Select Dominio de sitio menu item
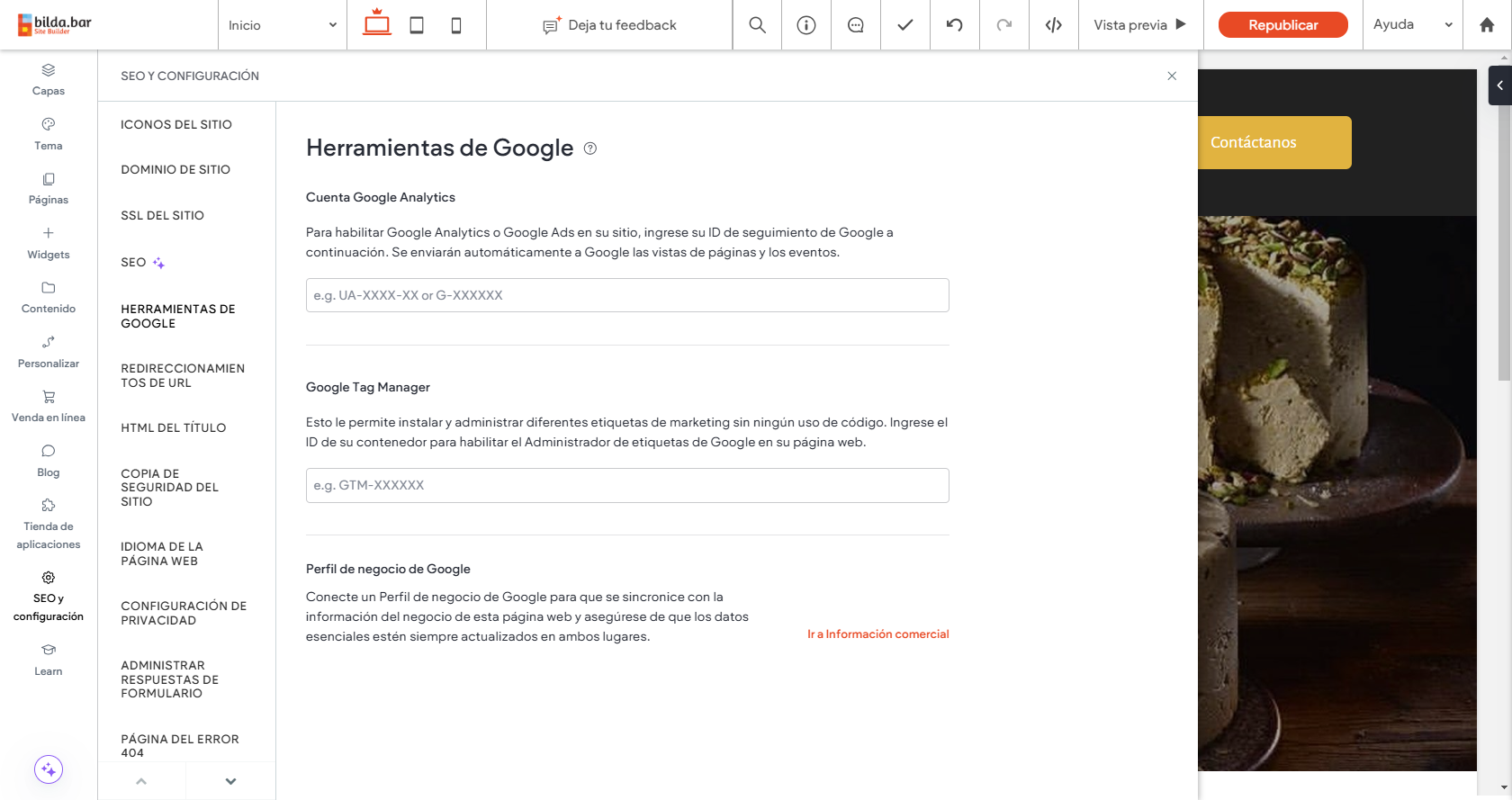Screen dimensions: 1512x800 pos(175,169)
